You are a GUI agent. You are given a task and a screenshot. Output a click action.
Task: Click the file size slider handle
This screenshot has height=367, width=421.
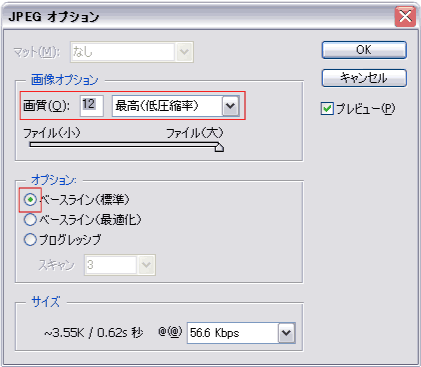point(219,147)
